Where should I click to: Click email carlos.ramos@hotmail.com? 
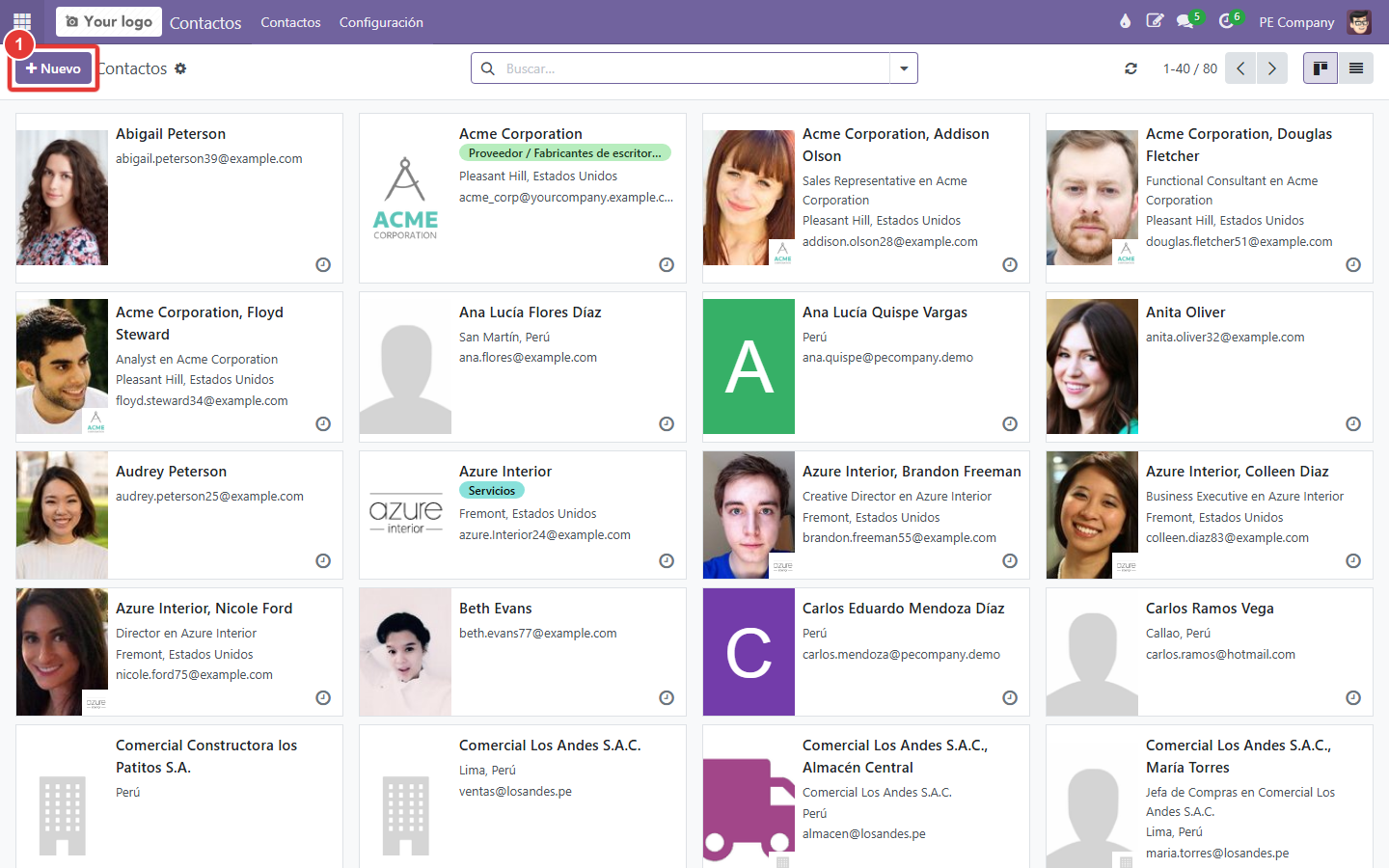coord(1220,655)
